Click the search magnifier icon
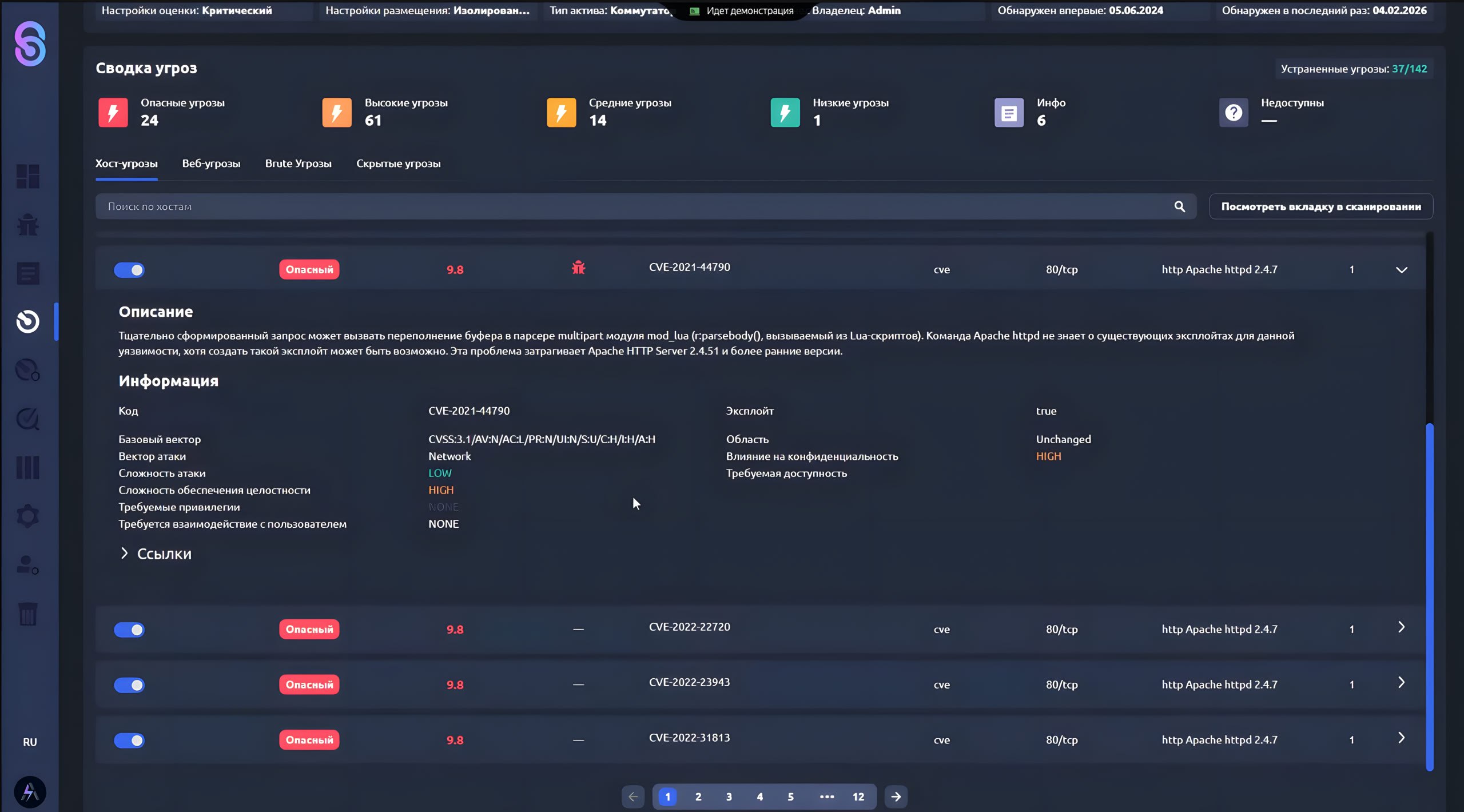 (1179, 206)
